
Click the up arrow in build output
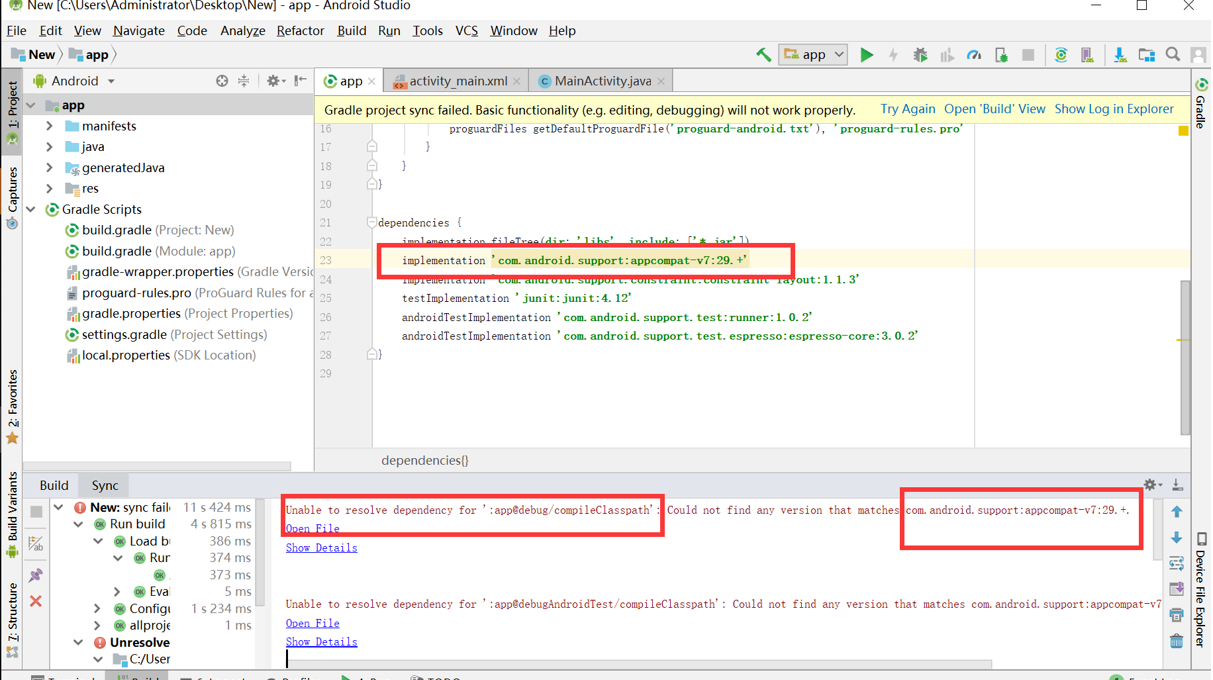pyautogui.click(x=1177, y=512)
